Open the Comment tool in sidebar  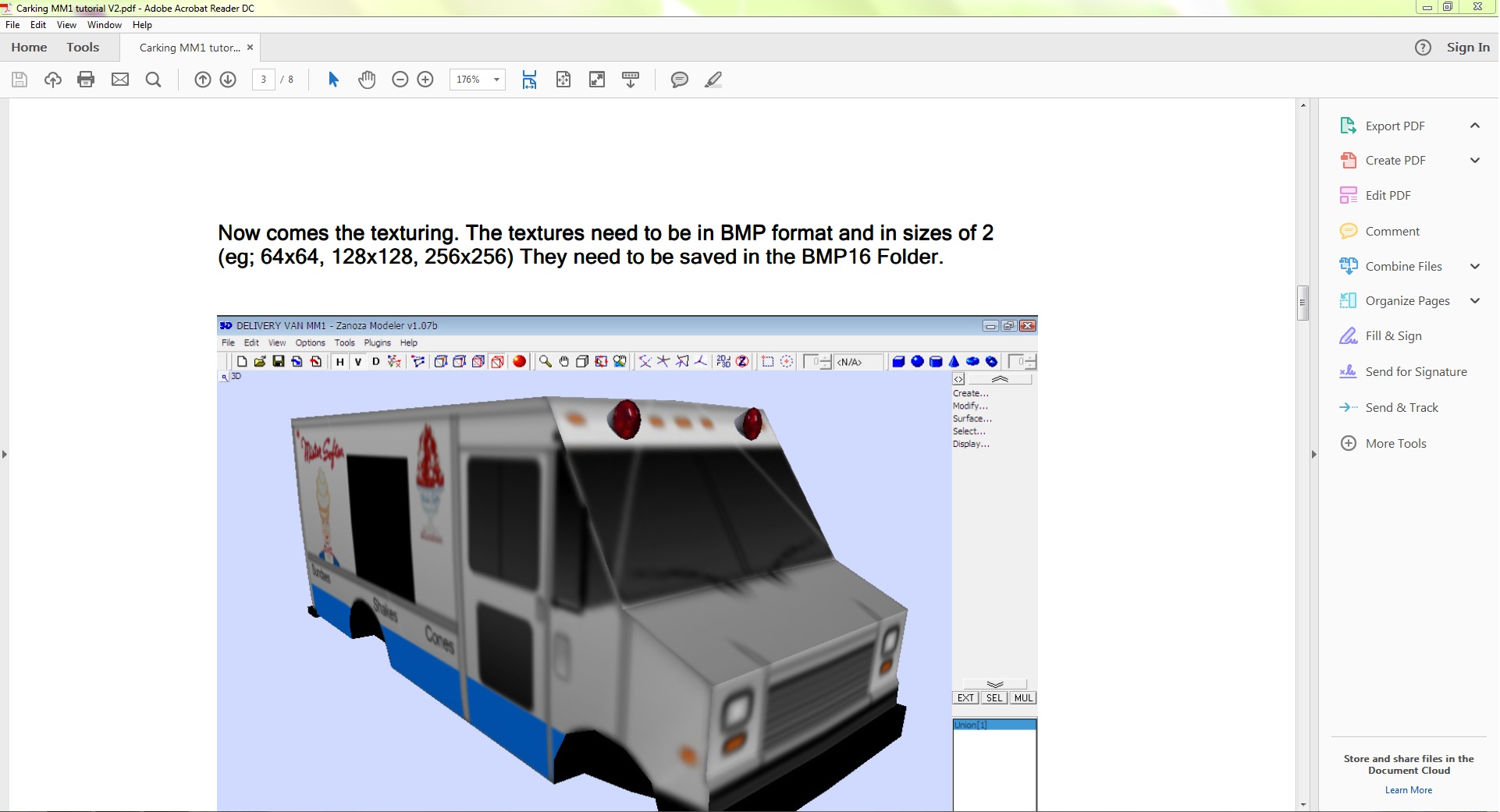tap(1379, 231)
